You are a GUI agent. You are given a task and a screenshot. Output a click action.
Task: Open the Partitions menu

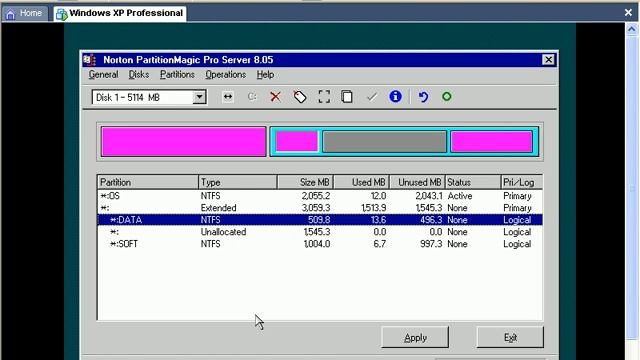pyautogui.click(x=177, y=75)
